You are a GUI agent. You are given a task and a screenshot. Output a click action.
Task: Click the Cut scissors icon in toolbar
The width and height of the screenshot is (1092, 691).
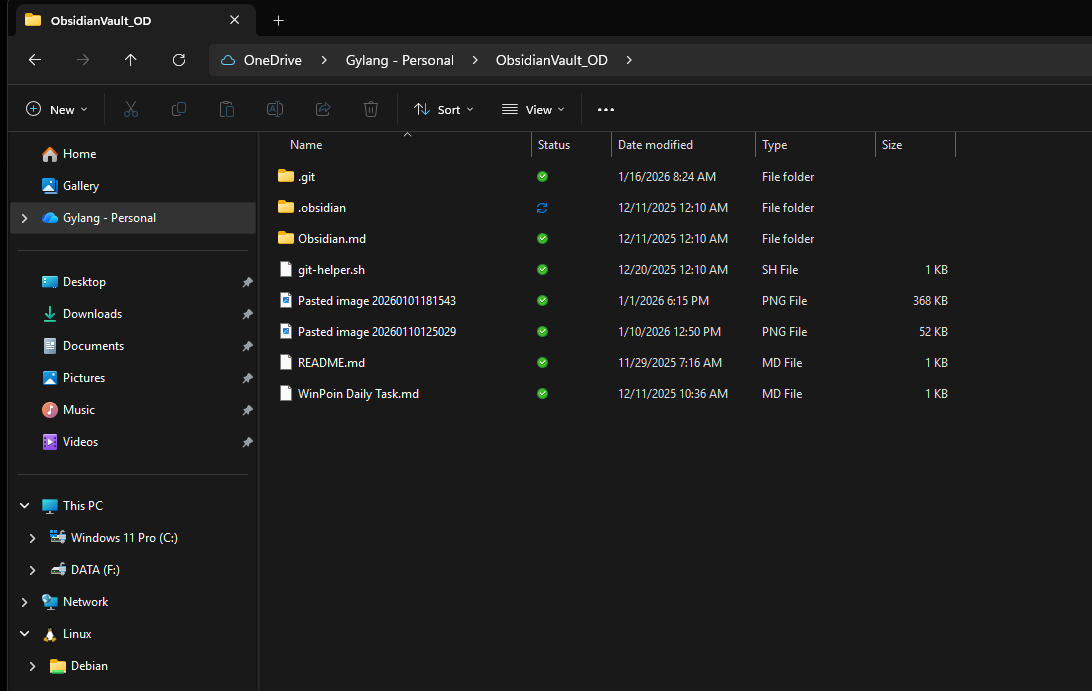pos(130,109)
